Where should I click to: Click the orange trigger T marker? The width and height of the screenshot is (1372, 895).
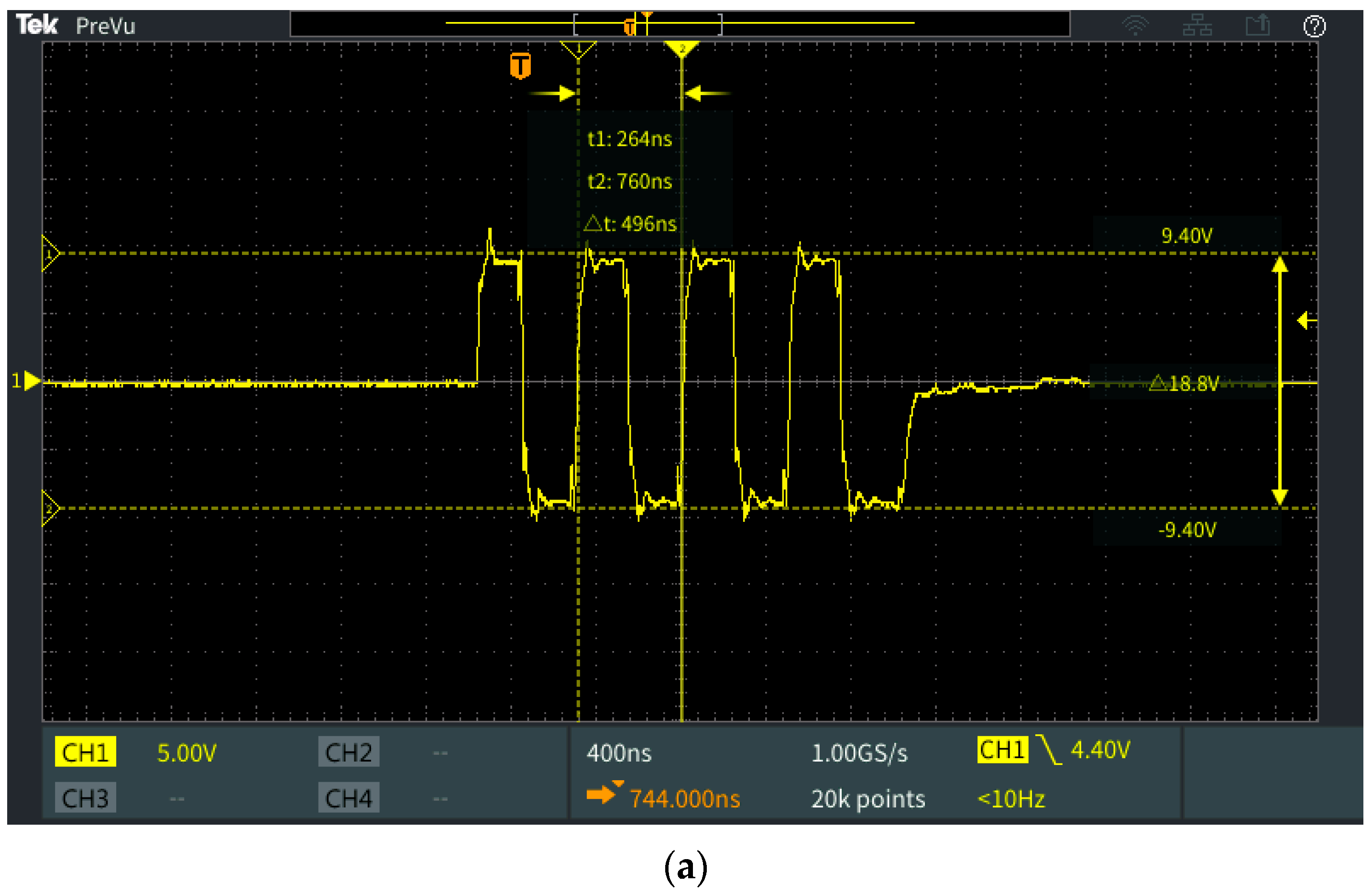pyautogui.click(x=520, y=65)
